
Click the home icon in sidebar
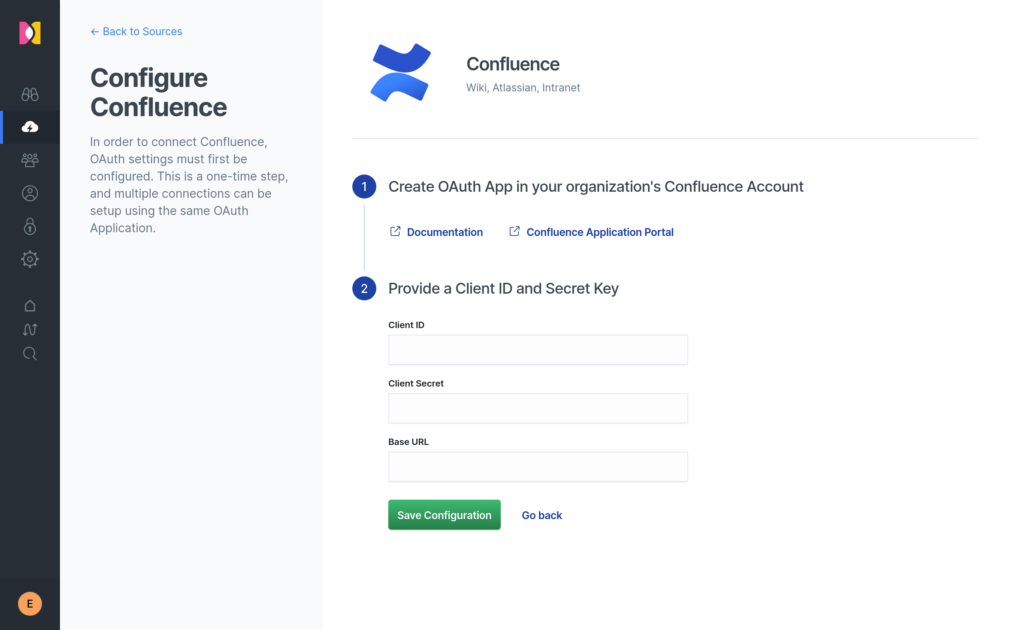(30, 306)
